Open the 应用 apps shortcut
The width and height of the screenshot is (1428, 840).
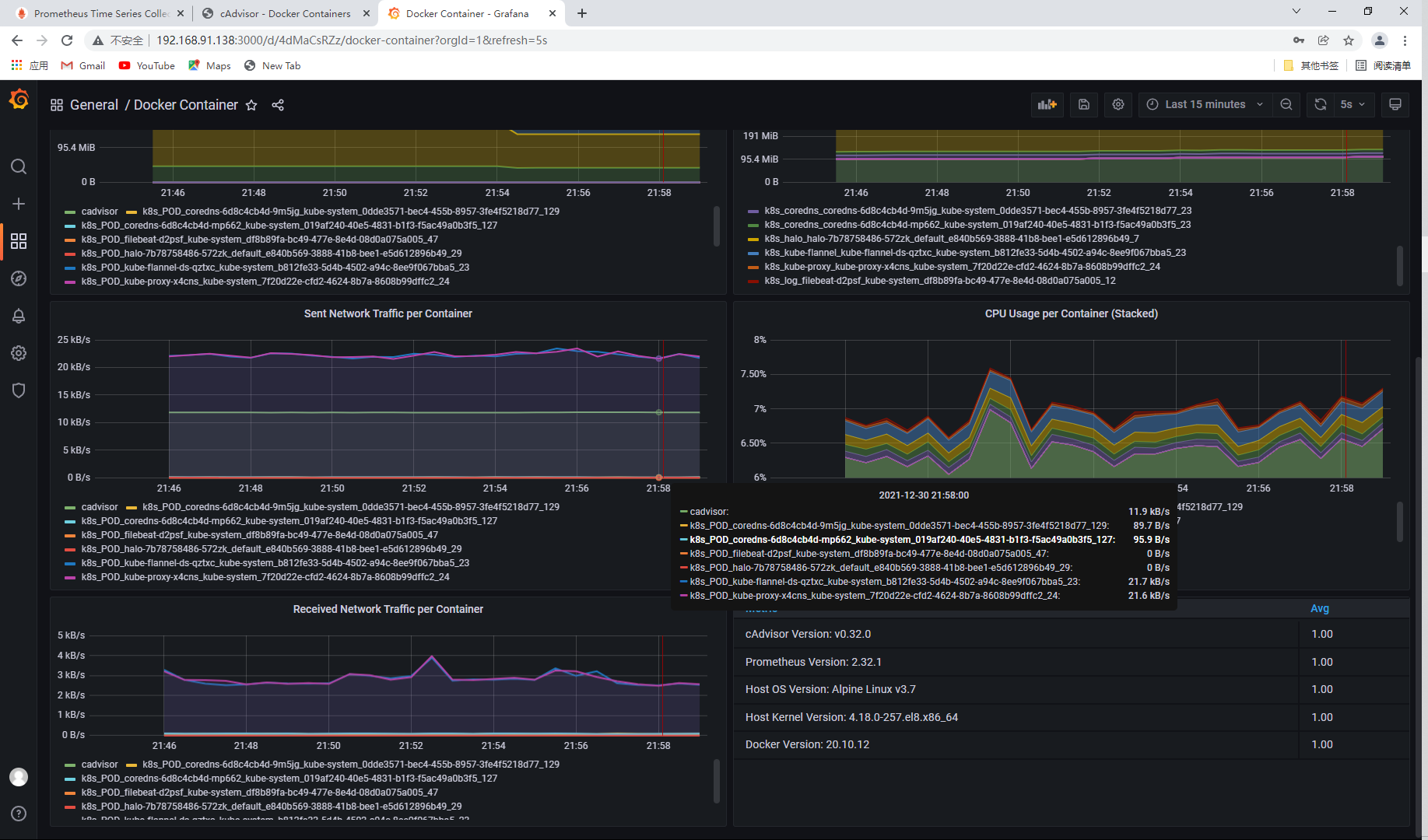tap(30, 66)
